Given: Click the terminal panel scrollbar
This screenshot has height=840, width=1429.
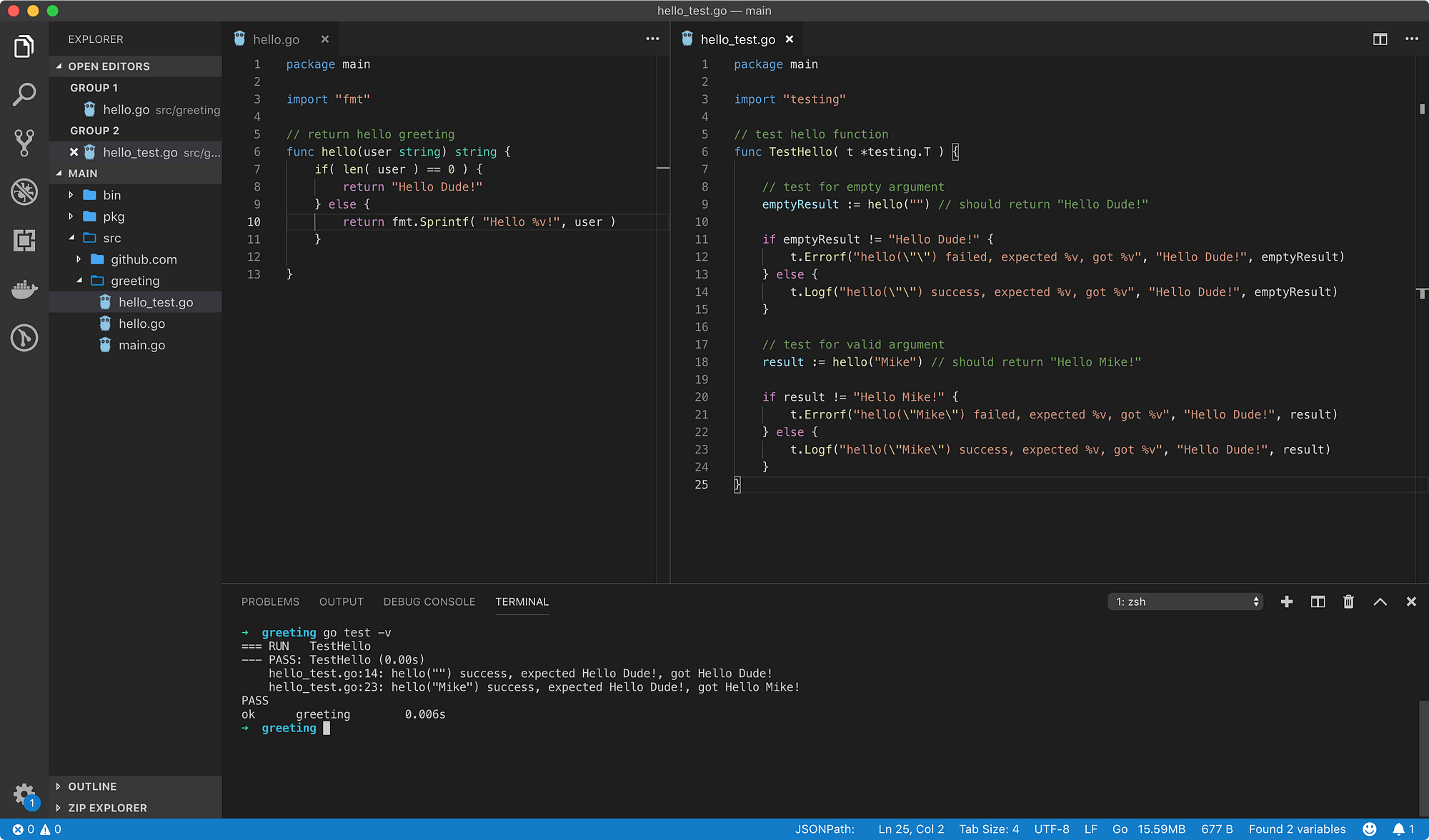Looking at the screenshot, I should (1423, 759).
